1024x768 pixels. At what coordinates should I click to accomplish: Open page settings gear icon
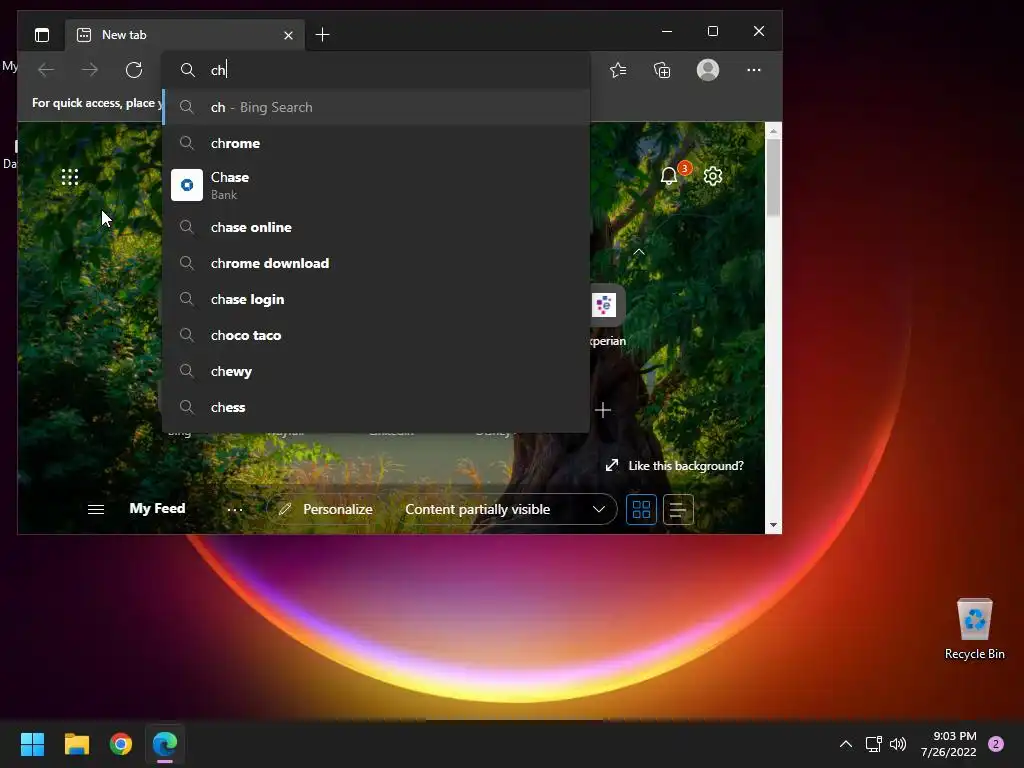712,176
